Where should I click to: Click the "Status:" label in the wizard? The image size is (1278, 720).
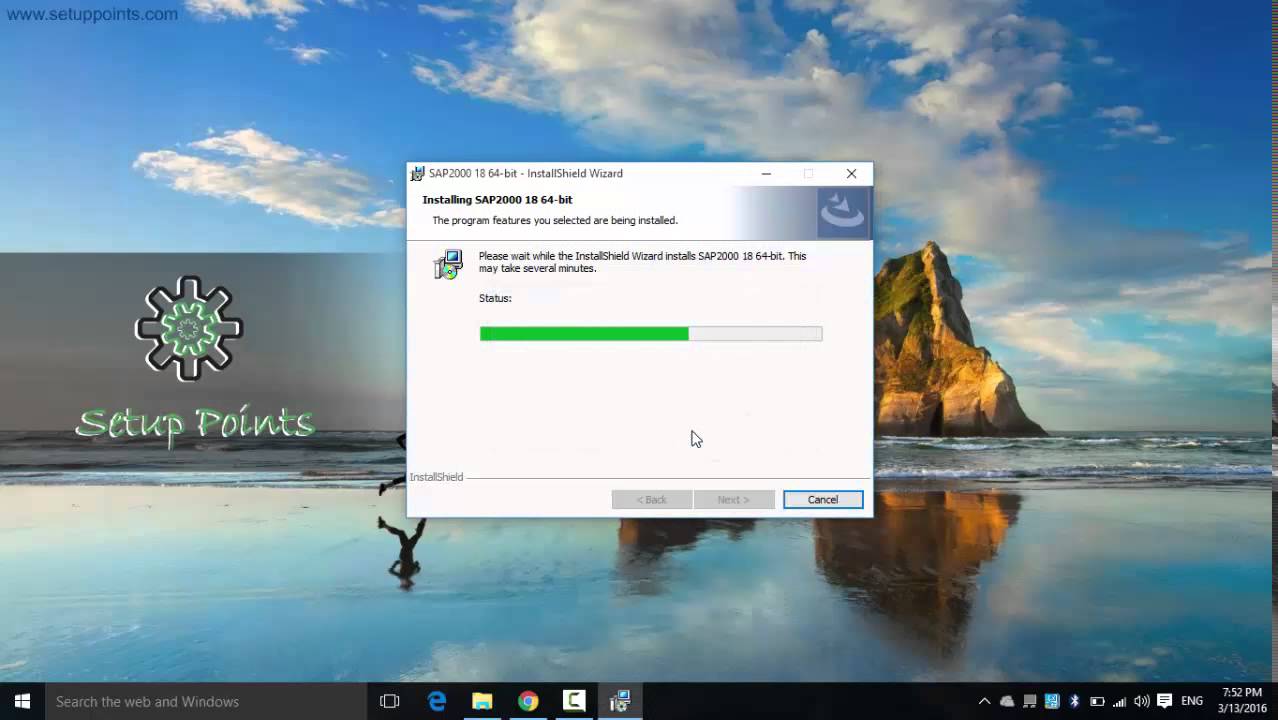coord(495,298)
